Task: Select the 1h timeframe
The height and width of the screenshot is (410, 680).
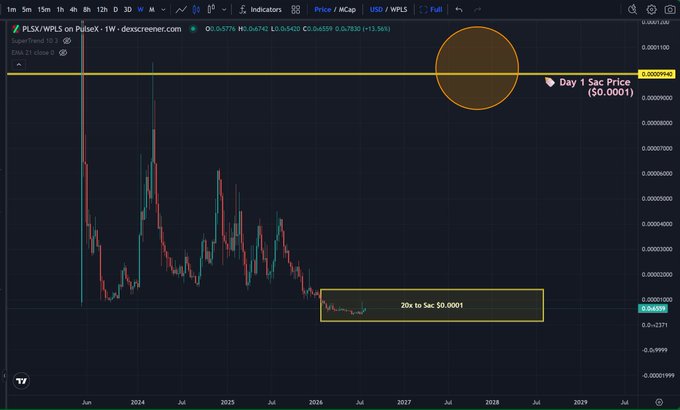Action: pos(60,9)
